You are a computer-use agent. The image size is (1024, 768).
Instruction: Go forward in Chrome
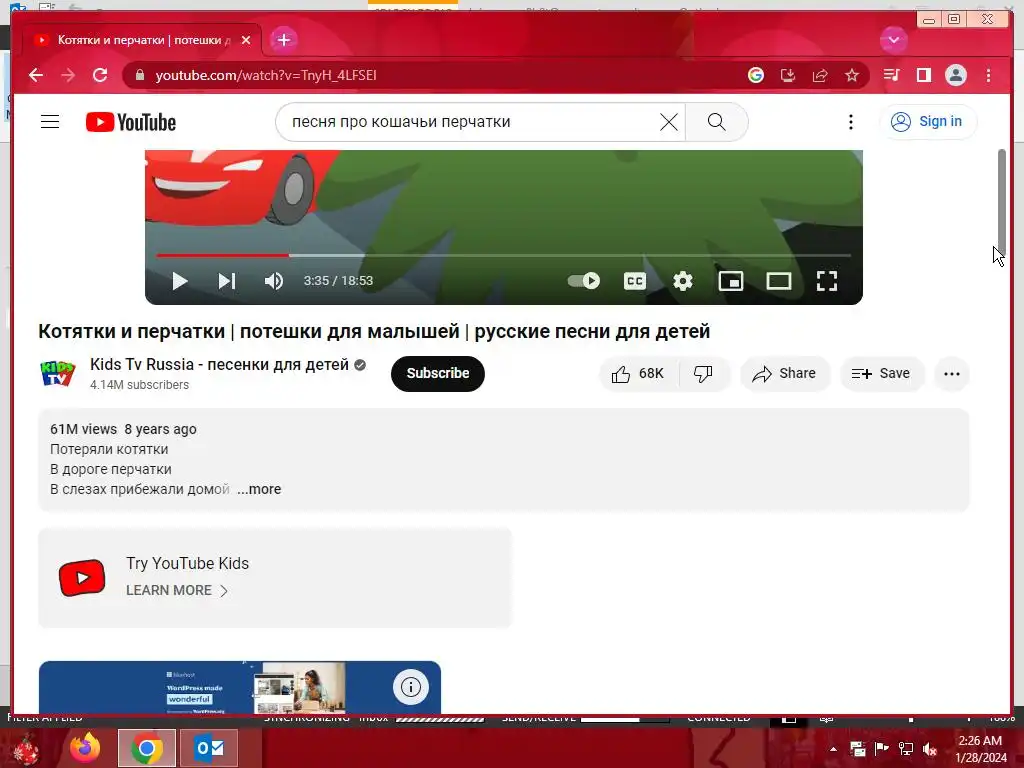coord(68,75)
